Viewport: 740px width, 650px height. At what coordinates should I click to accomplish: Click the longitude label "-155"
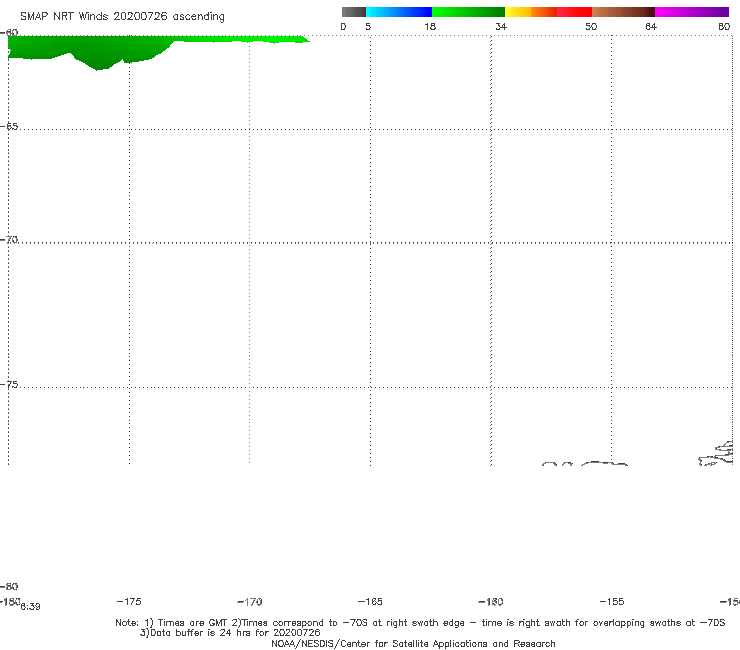(x=612, y=601)
